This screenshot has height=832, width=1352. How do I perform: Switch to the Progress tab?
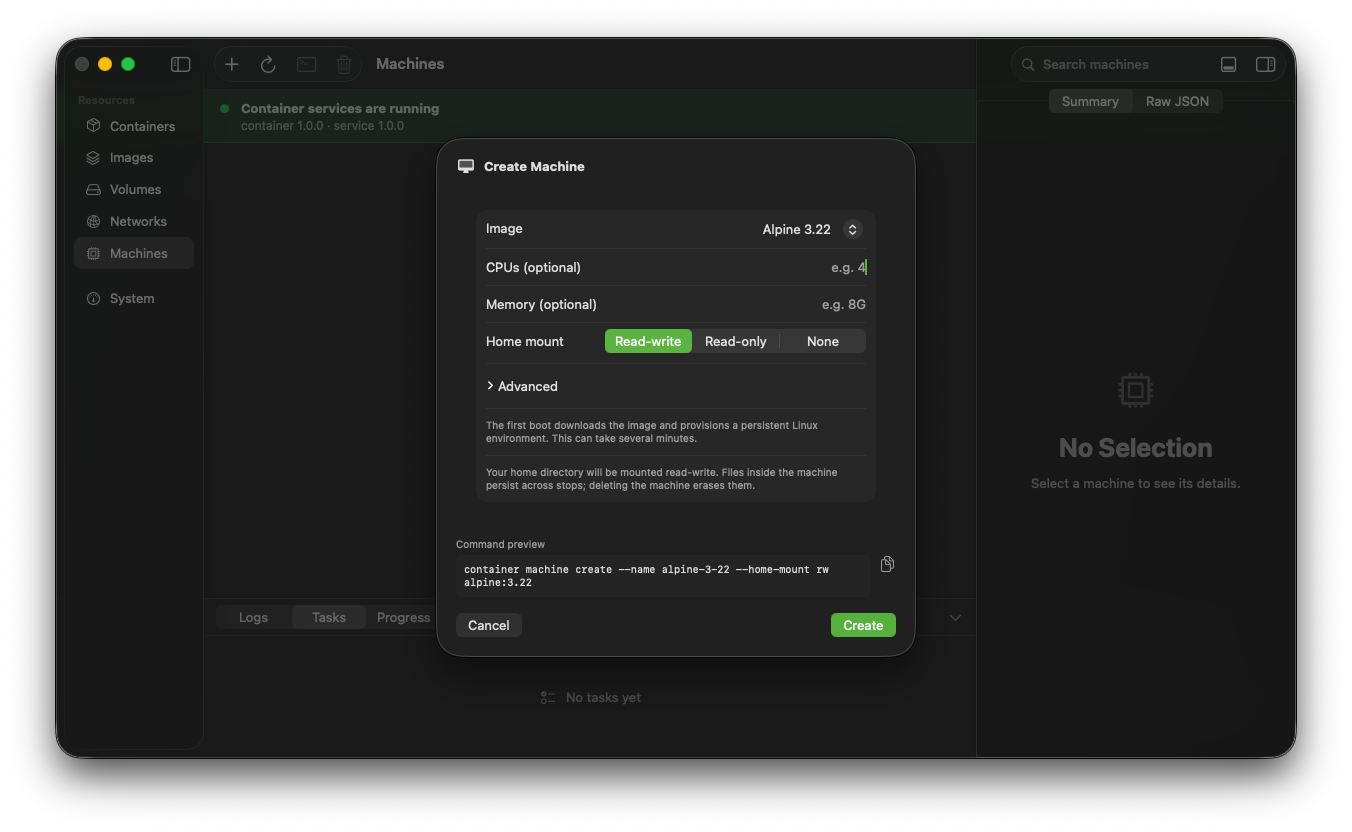[403, 617]
